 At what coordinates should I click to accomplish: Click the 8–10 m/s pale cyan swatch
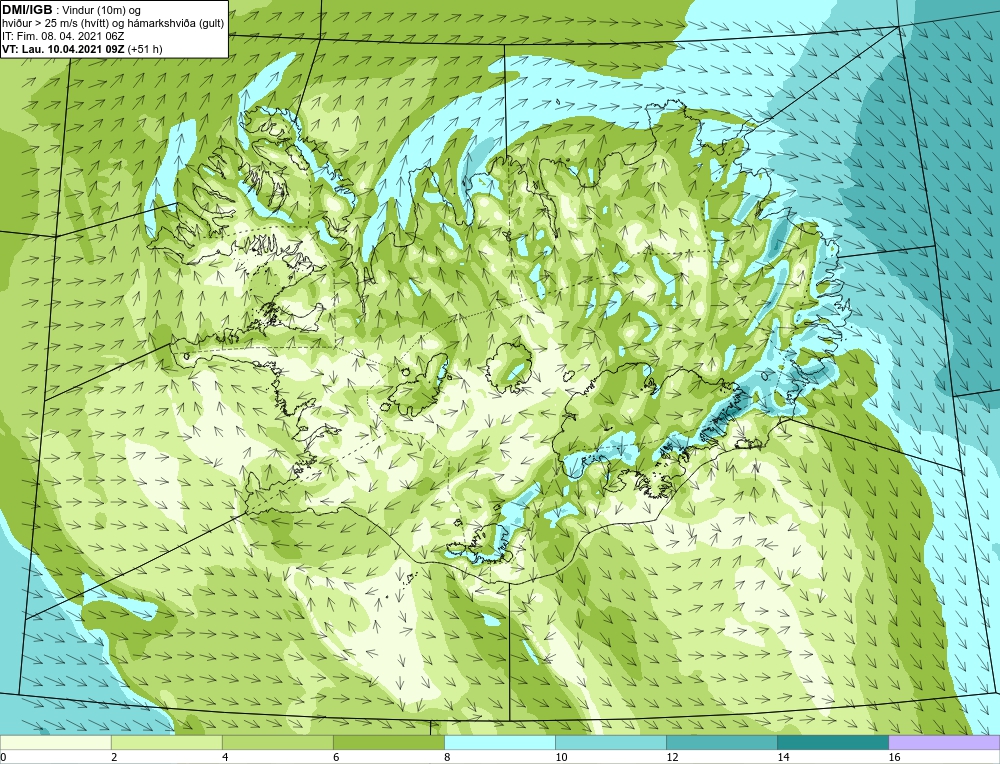tap(499, 742)
